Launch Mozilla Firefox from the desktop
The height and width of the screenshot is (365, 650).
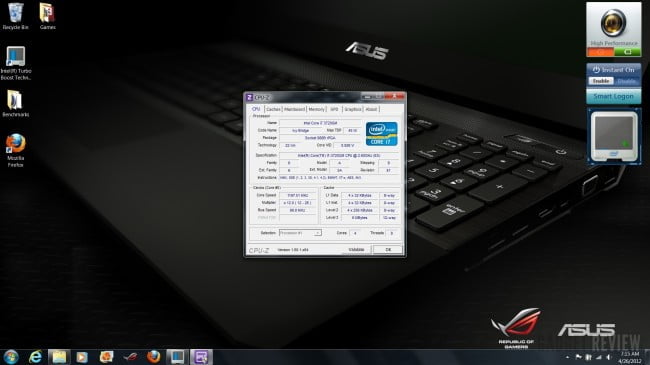[15, 150]
